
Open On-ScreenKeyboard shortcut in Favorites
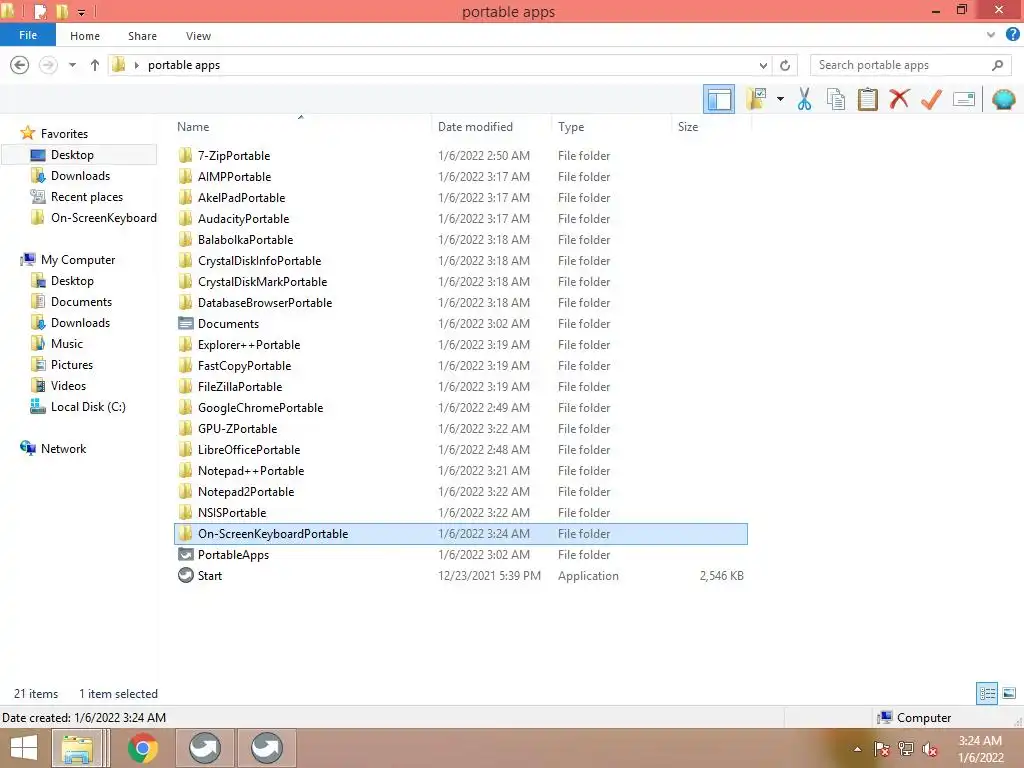tap(103, 217)
